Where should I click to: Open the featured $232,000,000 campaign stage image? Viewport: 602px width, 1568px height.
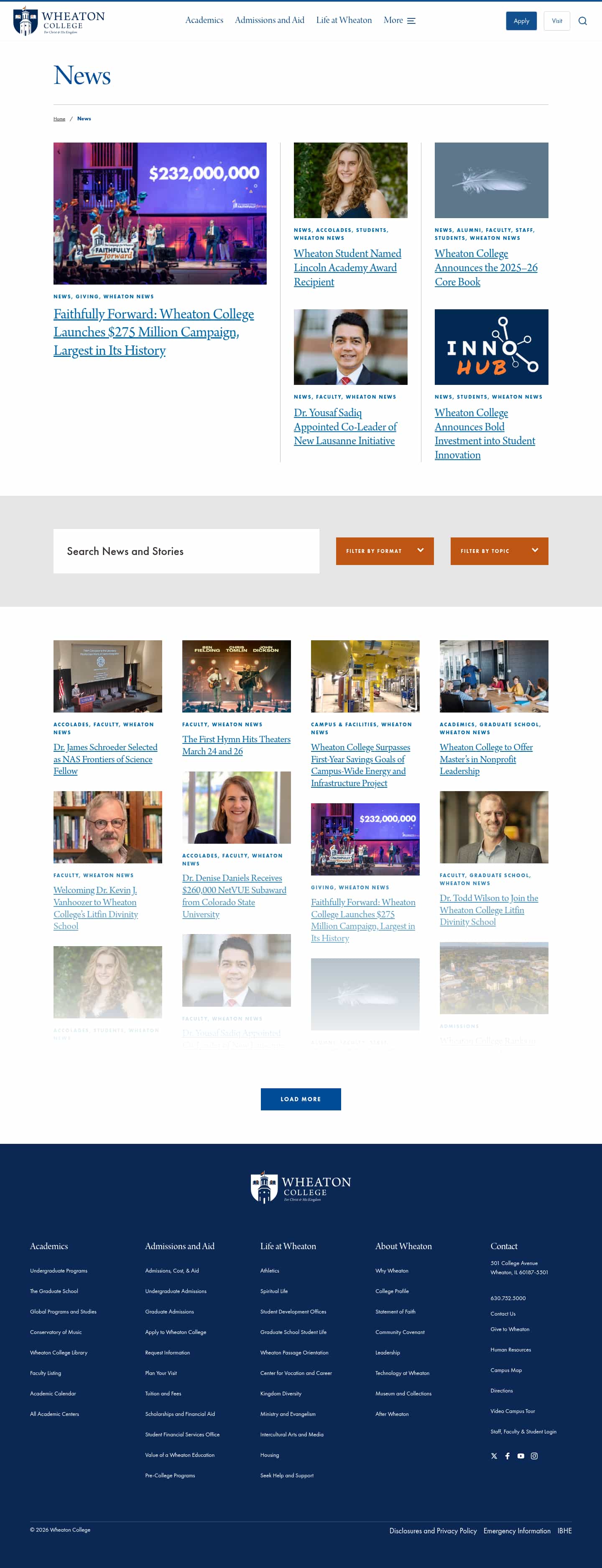pyautogui.click(x=160, y=213)
